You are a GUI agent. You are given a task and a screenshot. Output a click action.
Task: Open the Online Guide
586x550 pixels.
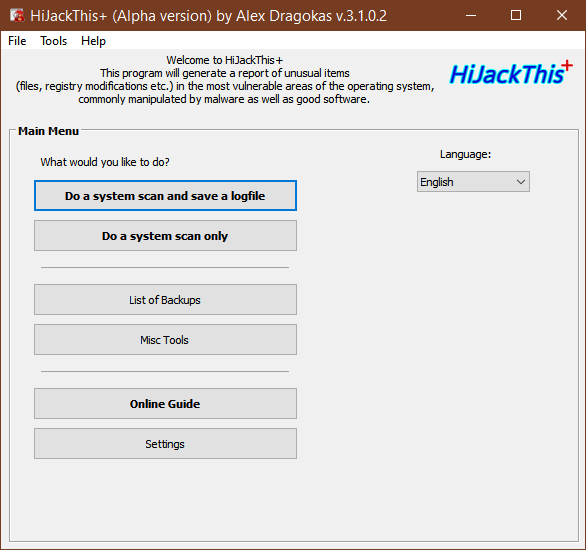(165, 404)
